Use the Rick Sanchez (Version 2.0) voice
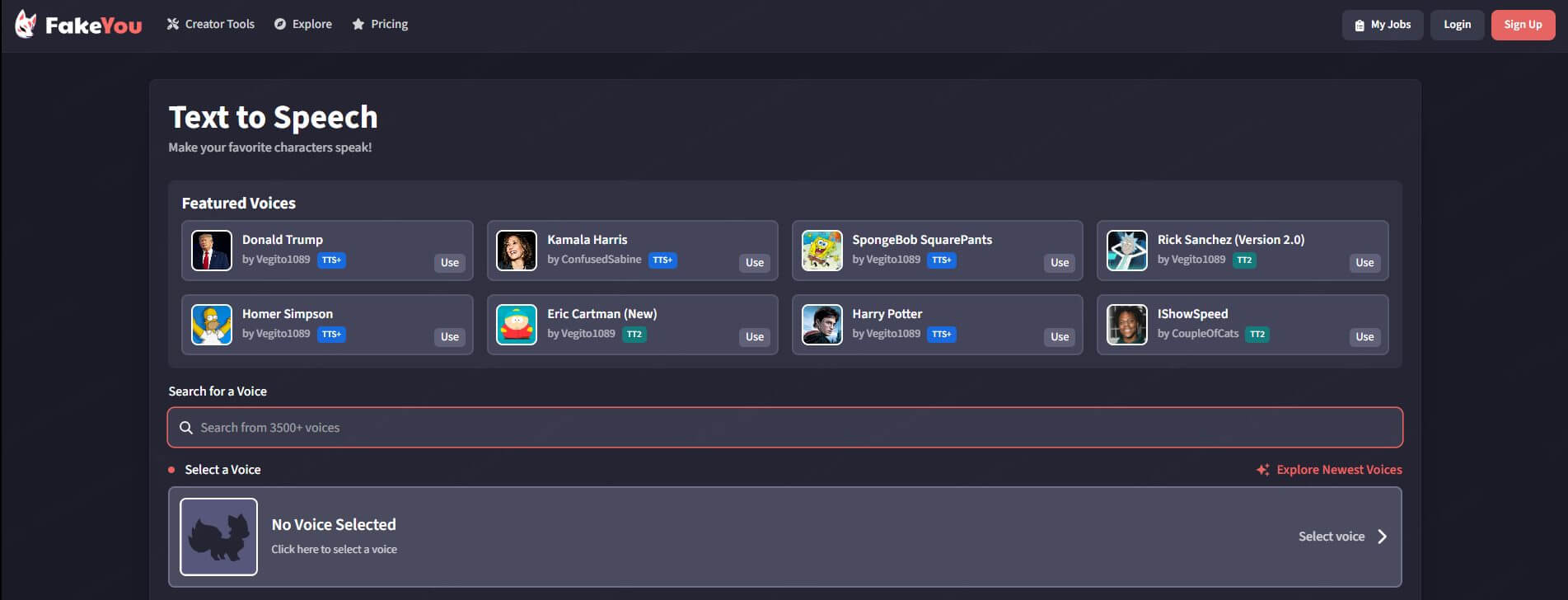The width and height of the screenshot is (1568, 600). tap(1364, 263)
